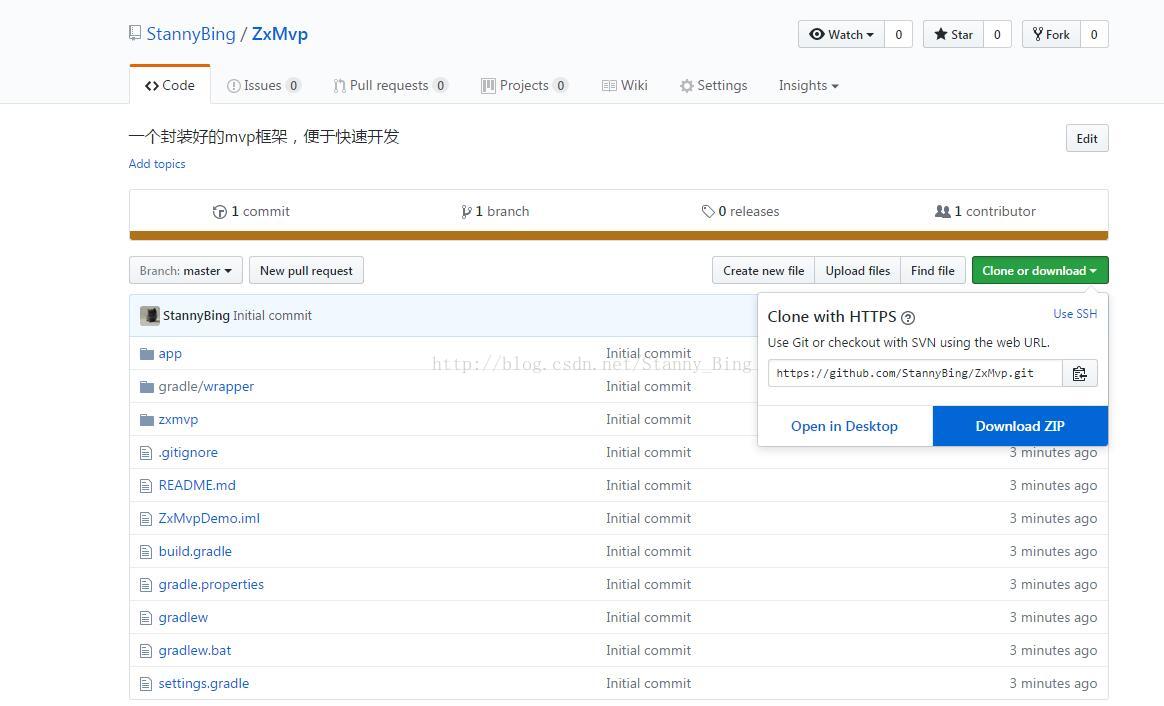Click New pull request button
The image size is (1164, 706).
coord(306,270)
